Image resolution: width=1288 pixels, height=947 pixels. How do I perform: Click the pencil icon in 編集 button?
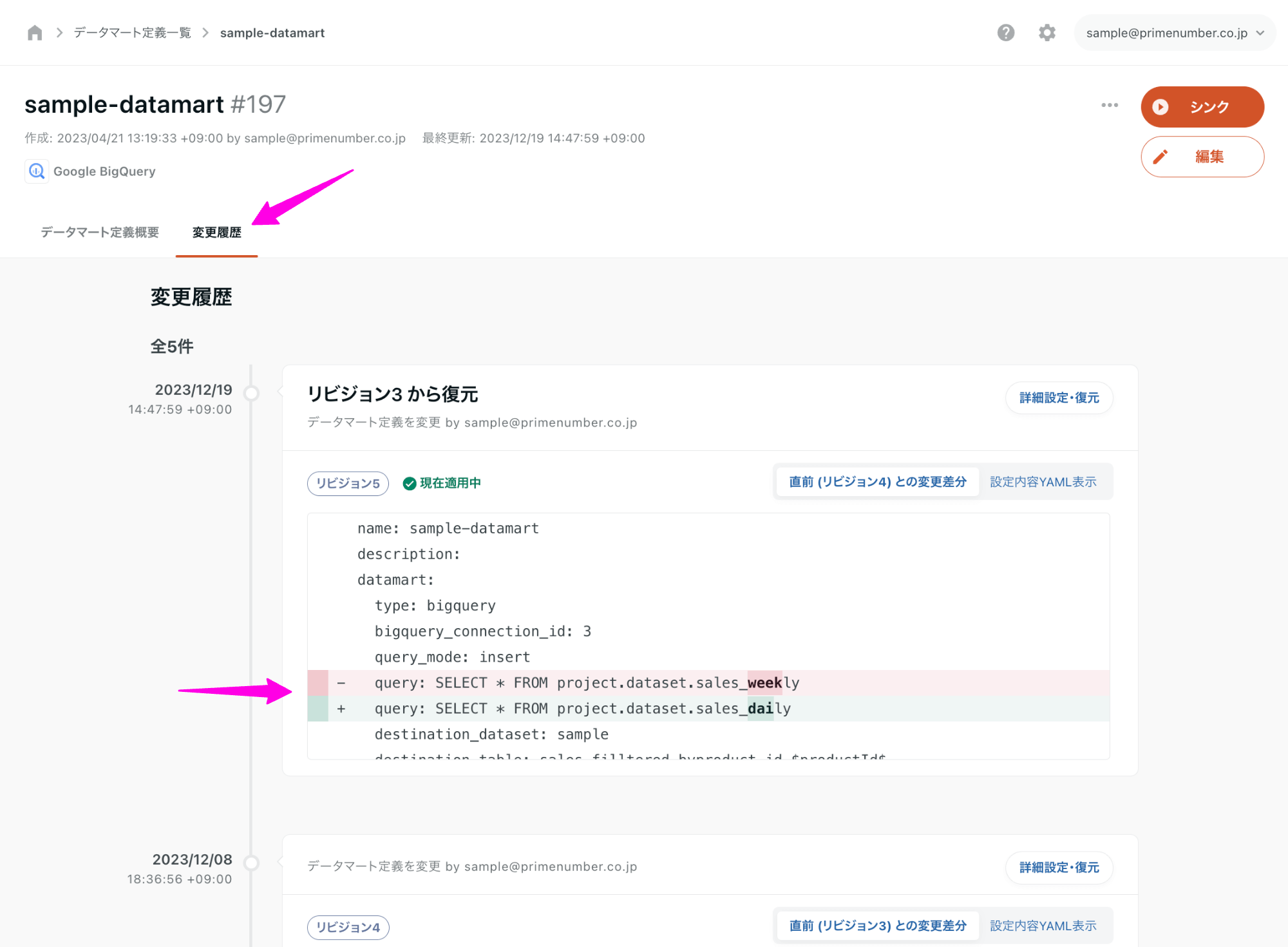click(x=1160, y=157)
